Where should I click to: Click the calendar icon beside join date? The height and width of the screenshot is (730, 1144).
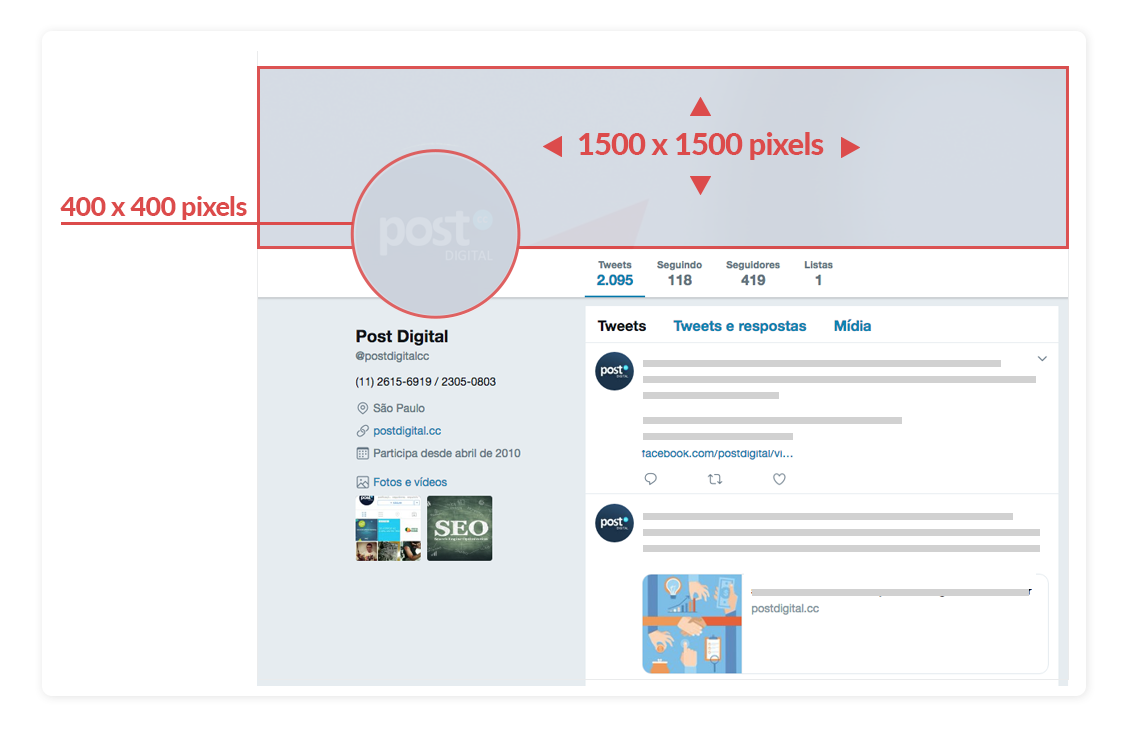[x=362, y=454]
